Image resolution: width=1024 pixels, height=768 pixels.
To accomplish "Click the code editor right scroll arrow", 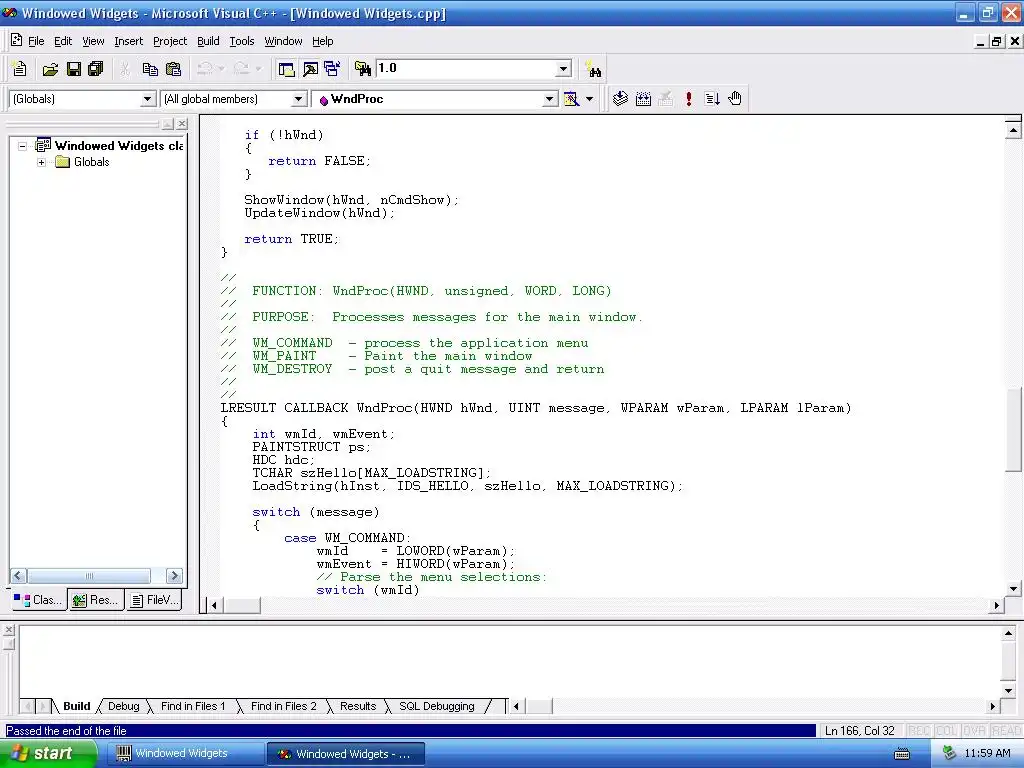I will [x=997, y=605].
